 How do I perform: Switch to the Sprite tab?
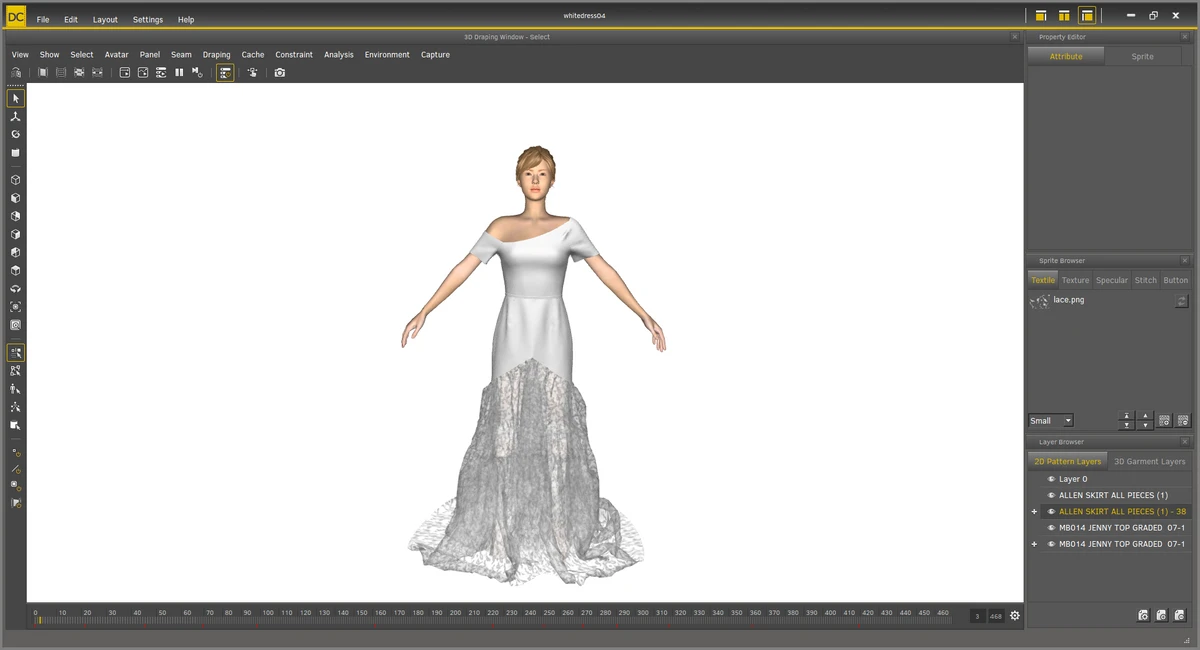[1142, 57]
